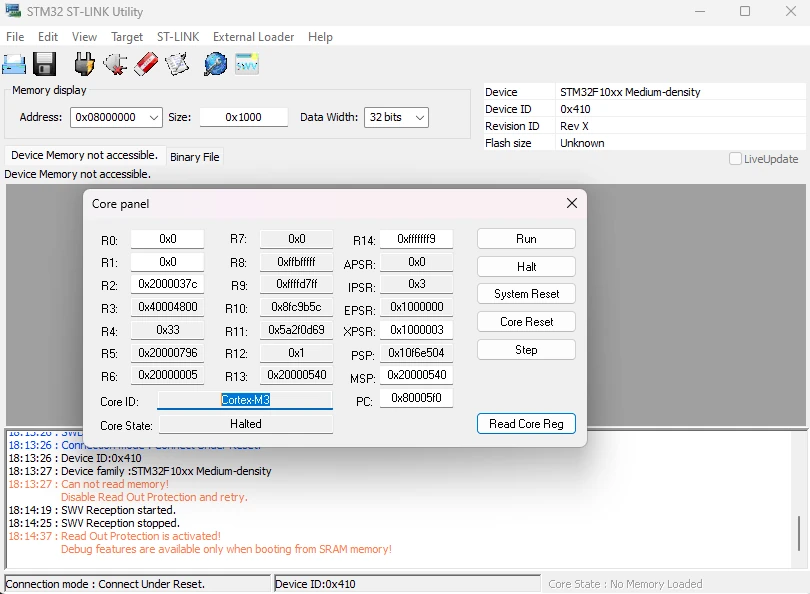The image size is (810, 594).
Task: Click the Full chip erase eraser icon
Action: point(146,65)
